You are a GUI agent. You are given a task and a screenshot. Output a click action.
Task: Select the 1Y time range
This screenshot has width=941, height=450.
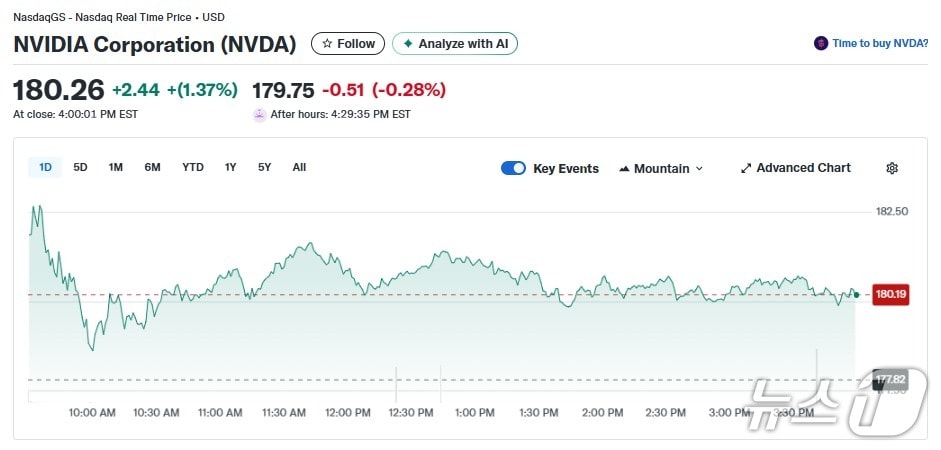pyautogui.click(x=230, y=167)
